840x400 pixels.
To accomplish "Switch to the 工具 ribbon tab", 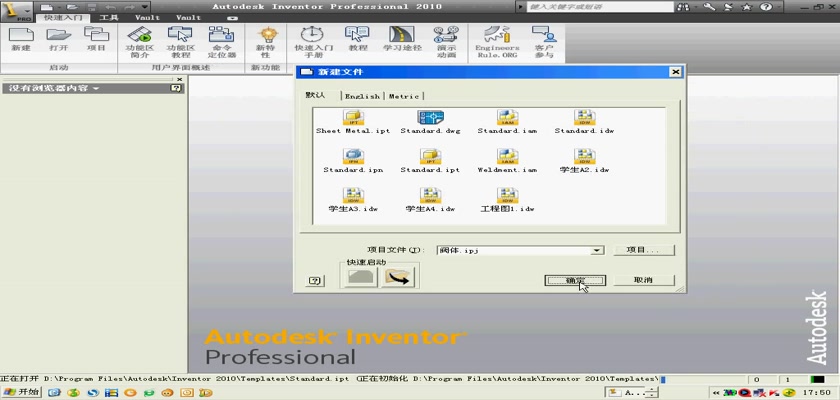I will (x=108, y=18).
